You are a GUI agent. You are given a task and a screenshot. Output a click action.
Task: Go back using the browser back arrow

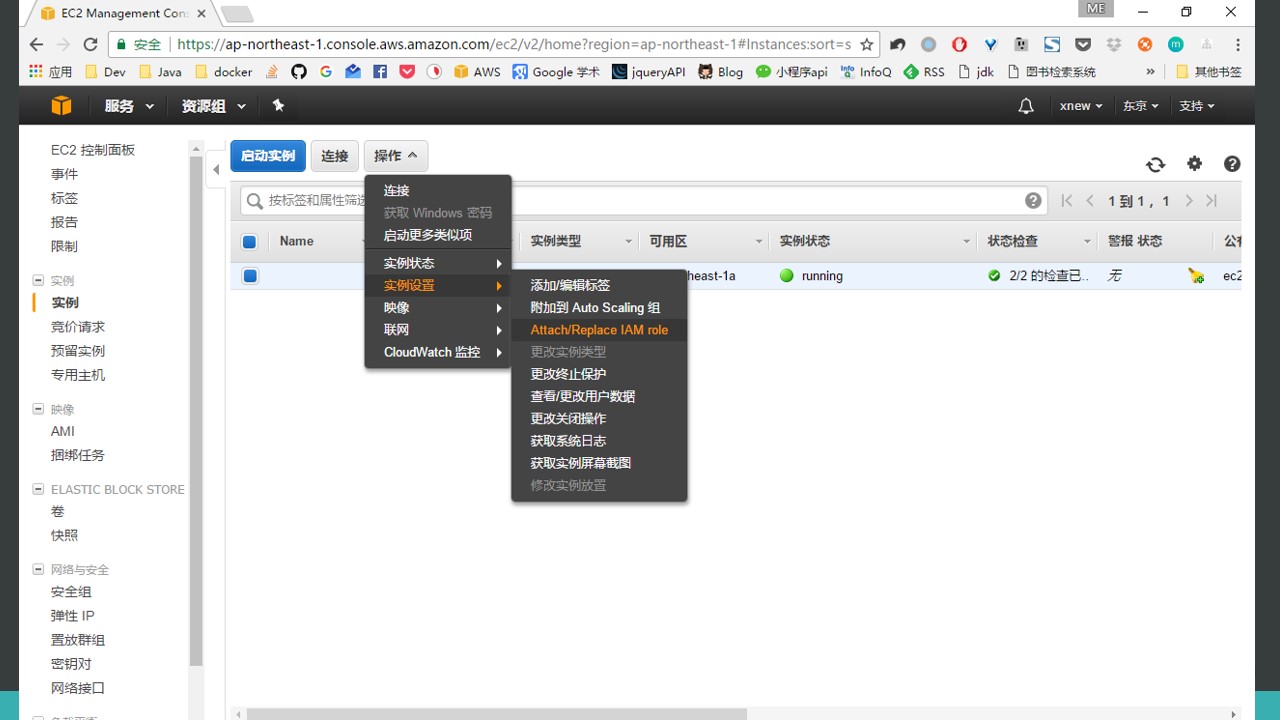[36, 44]
